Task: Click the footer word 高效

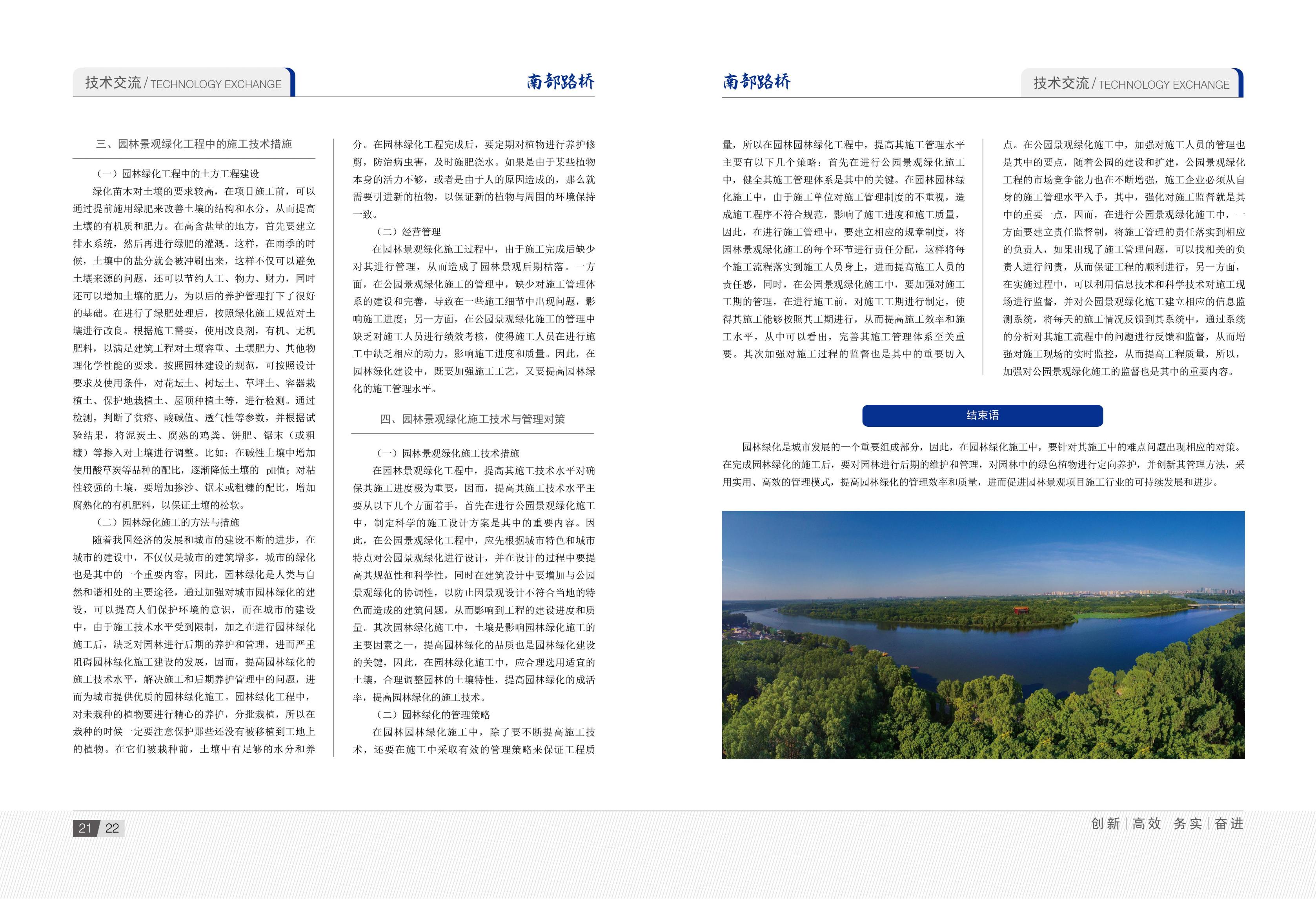Action: click(1147, 824)
